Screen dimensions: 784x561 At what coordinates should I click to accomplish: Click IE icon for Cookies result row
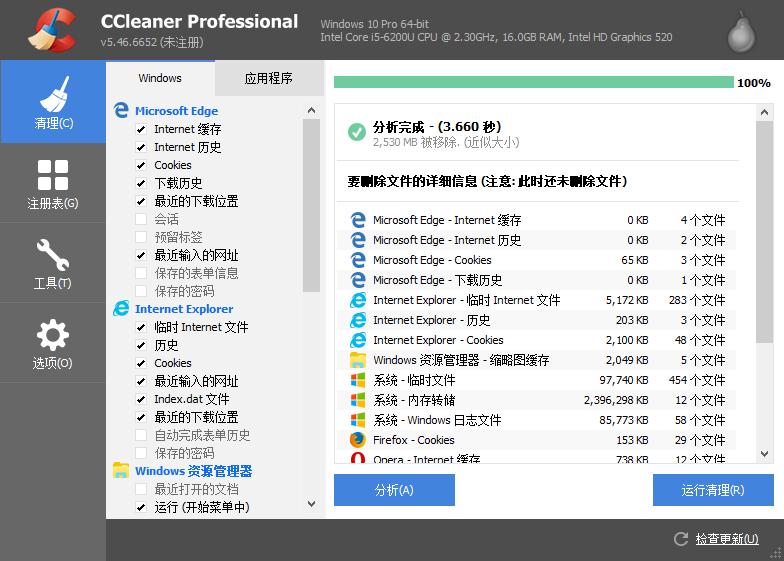pos(358,340)
